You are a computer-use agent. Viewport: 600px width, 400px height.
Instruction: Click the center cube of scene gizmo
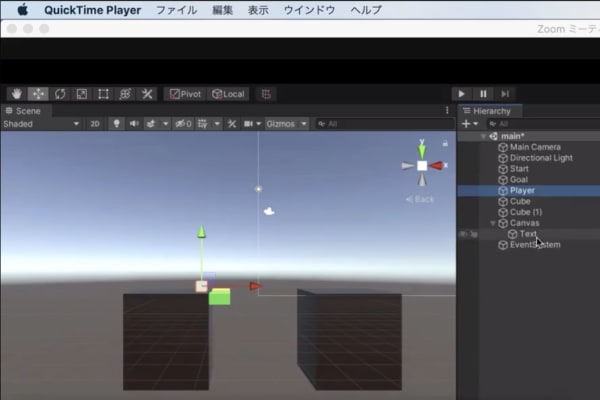point(422,166)
